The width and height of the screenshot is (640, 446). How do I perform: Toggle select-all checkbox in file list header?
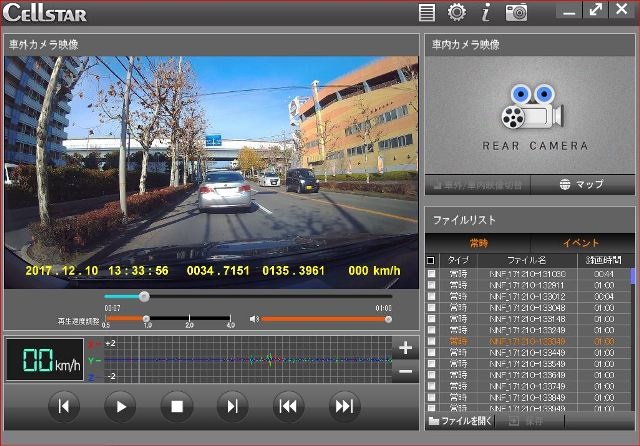[x=431, y=260]
